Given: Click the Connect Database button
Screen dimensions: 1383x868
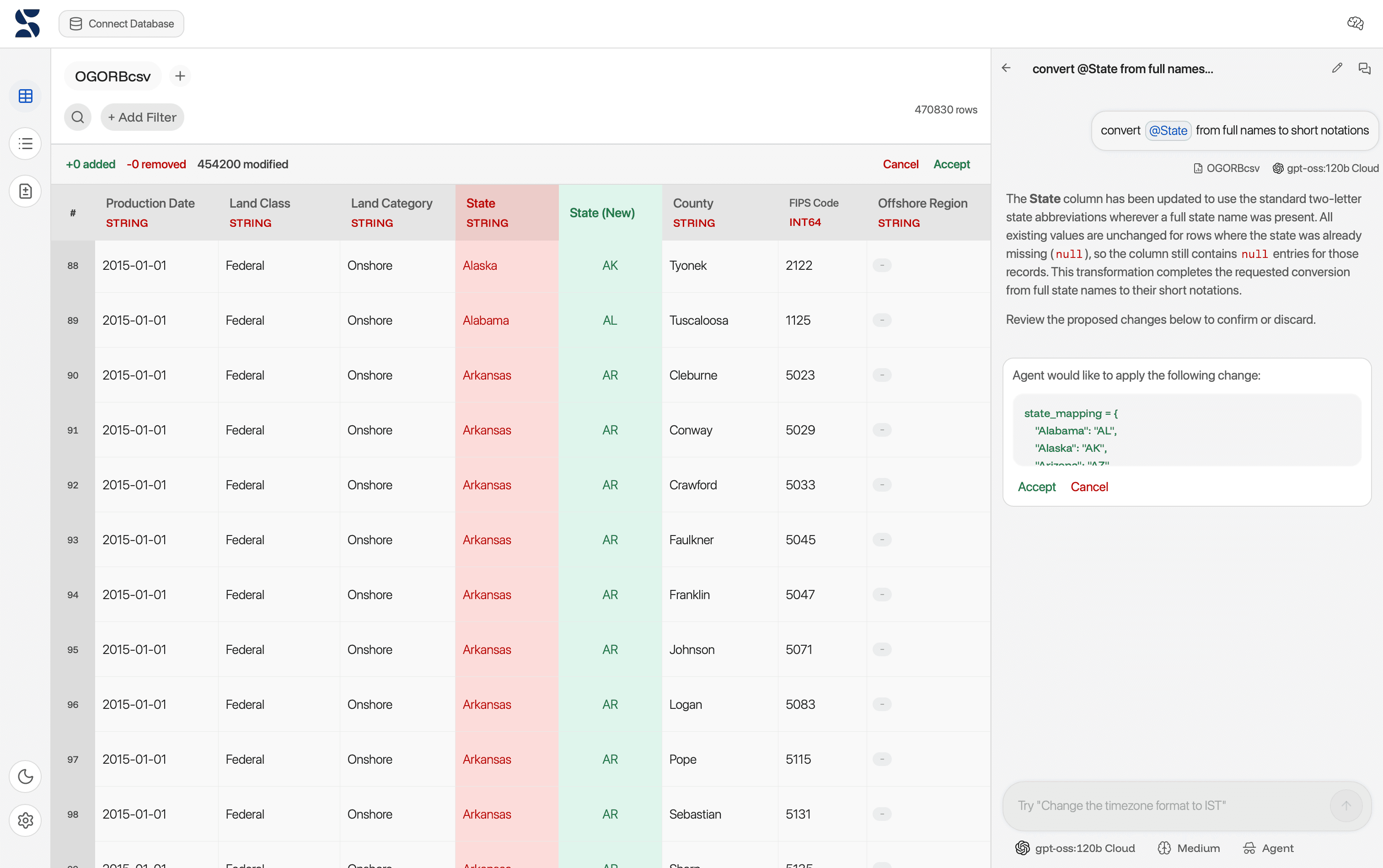Looking at the screenshot, I should point(121,23).
